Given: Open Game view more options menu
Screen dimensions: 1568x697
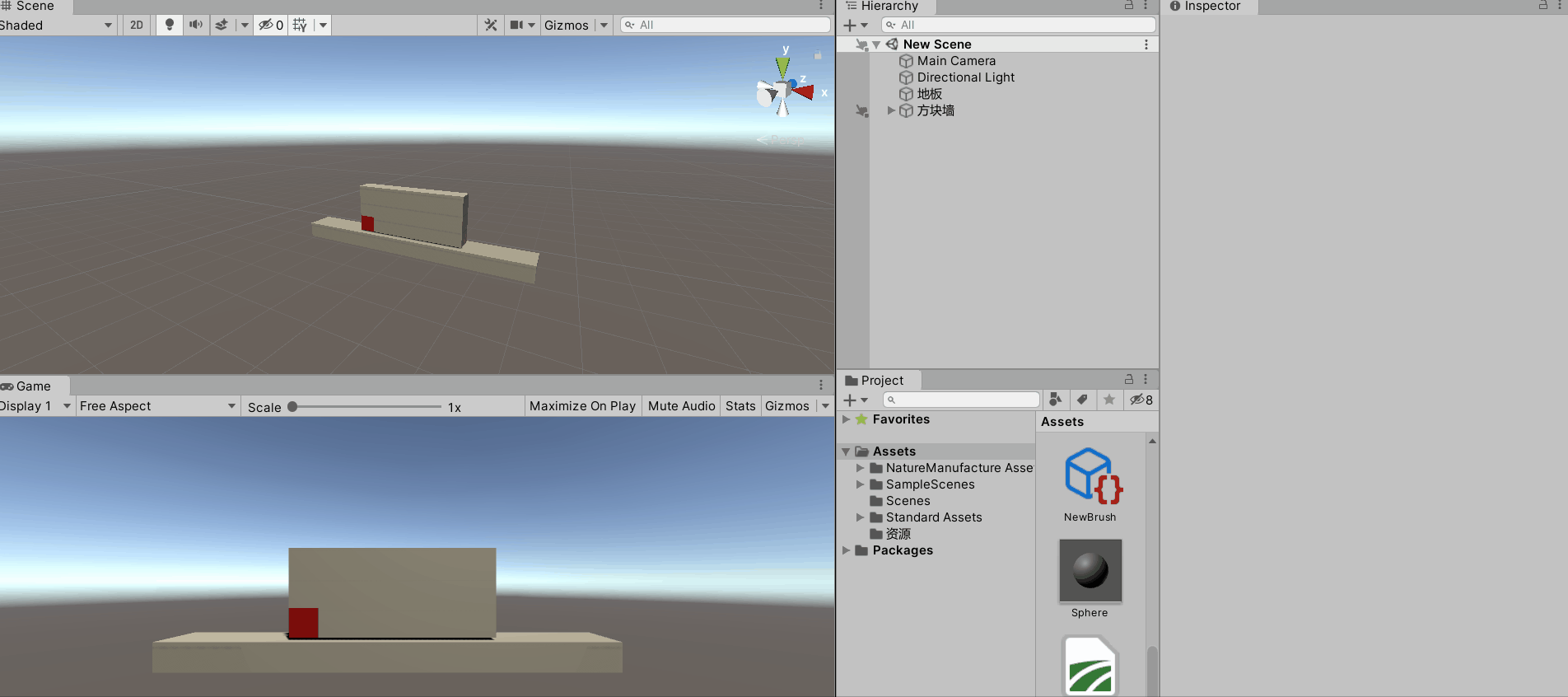Looking at the screenshot, I should click(821, 385).
